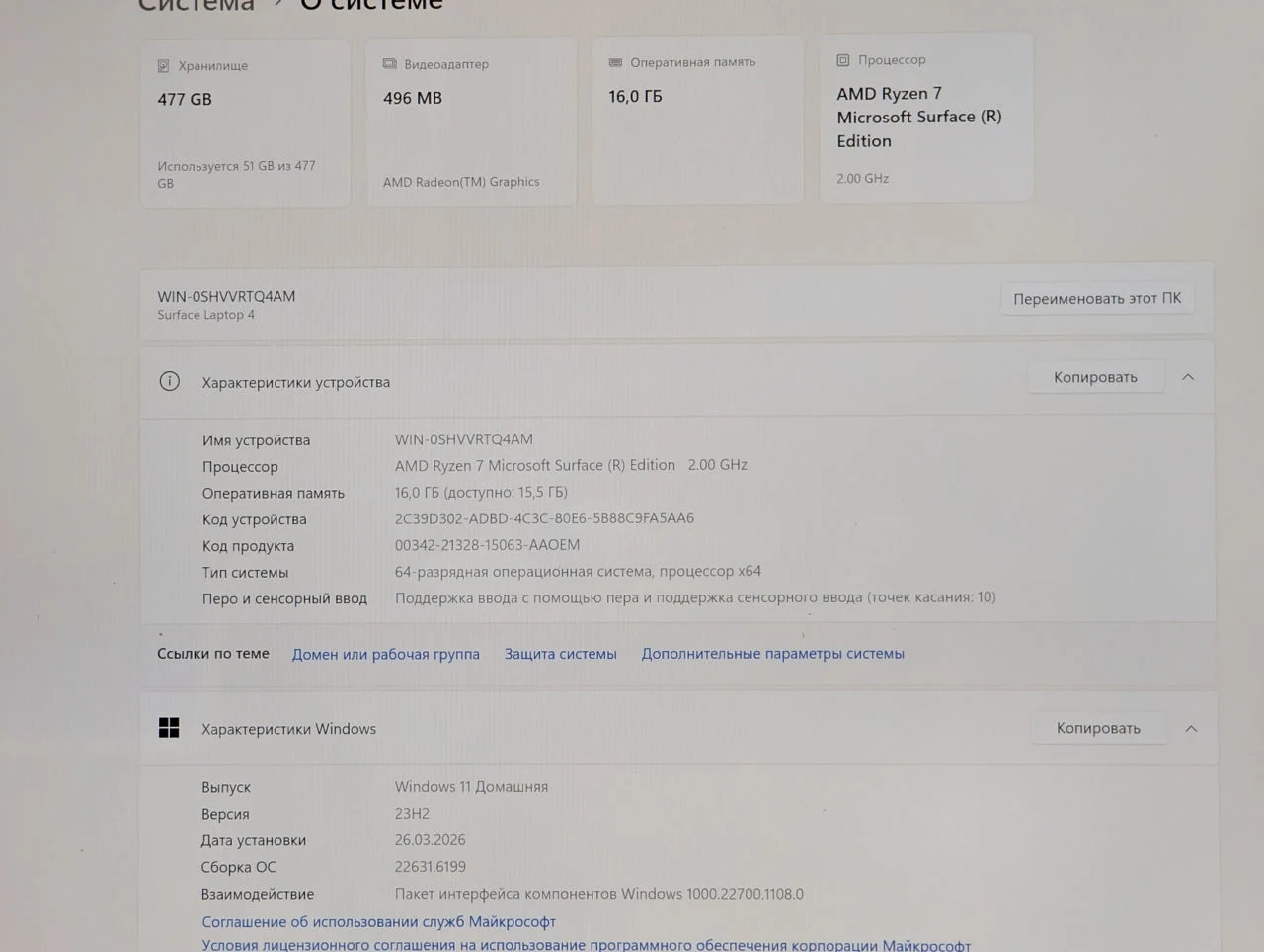Click the 64-разрядная операционная система value
This screenshot has width=1264, height=952.
[578, 571]
